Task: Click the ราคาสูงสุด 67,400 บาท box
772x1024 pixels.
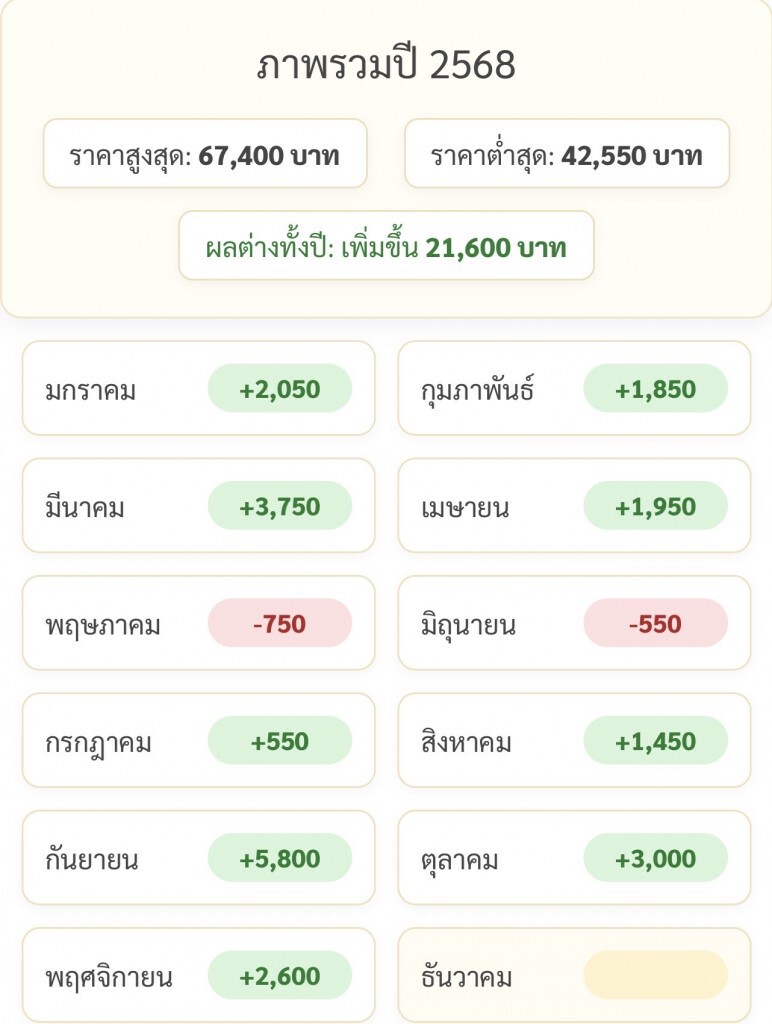Action: coord(205,154)
